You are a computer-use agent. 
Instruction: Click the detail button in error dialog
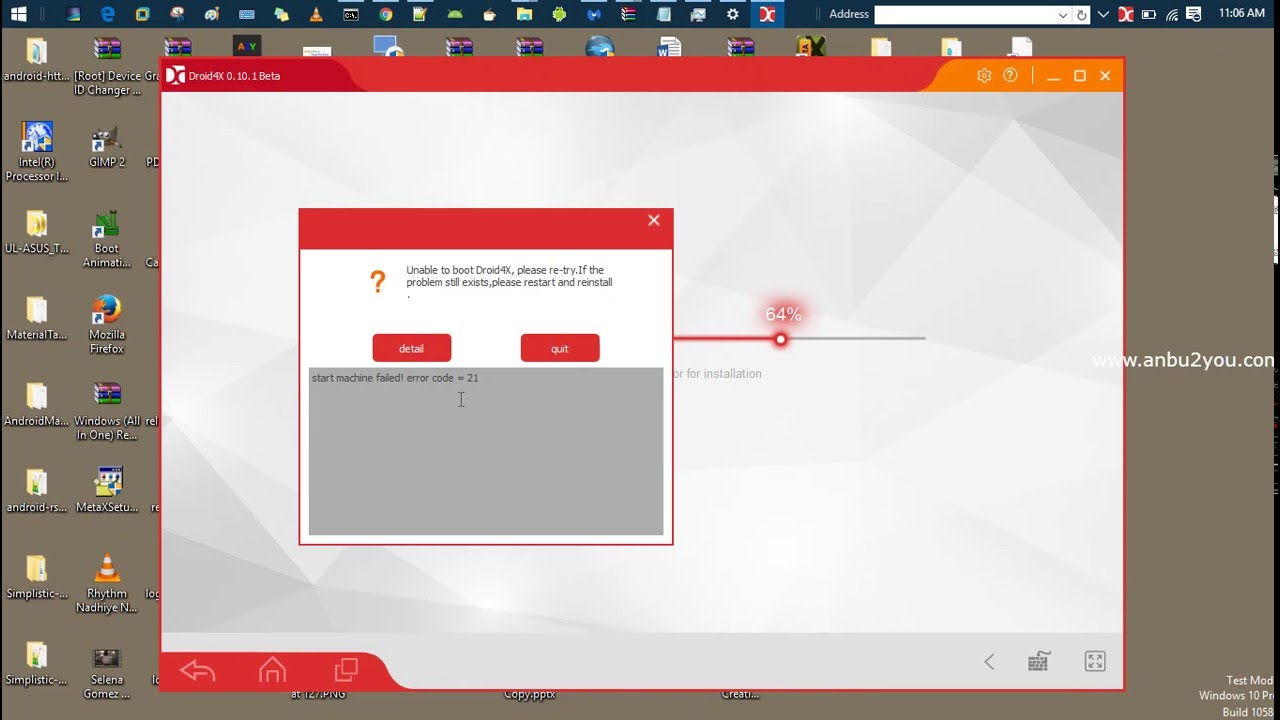pyautogui.click(x=412, y=348)
